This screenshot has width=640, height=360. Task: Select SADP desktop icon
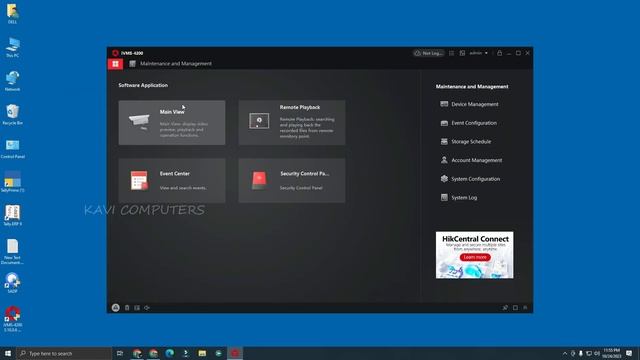click(13, 283)
